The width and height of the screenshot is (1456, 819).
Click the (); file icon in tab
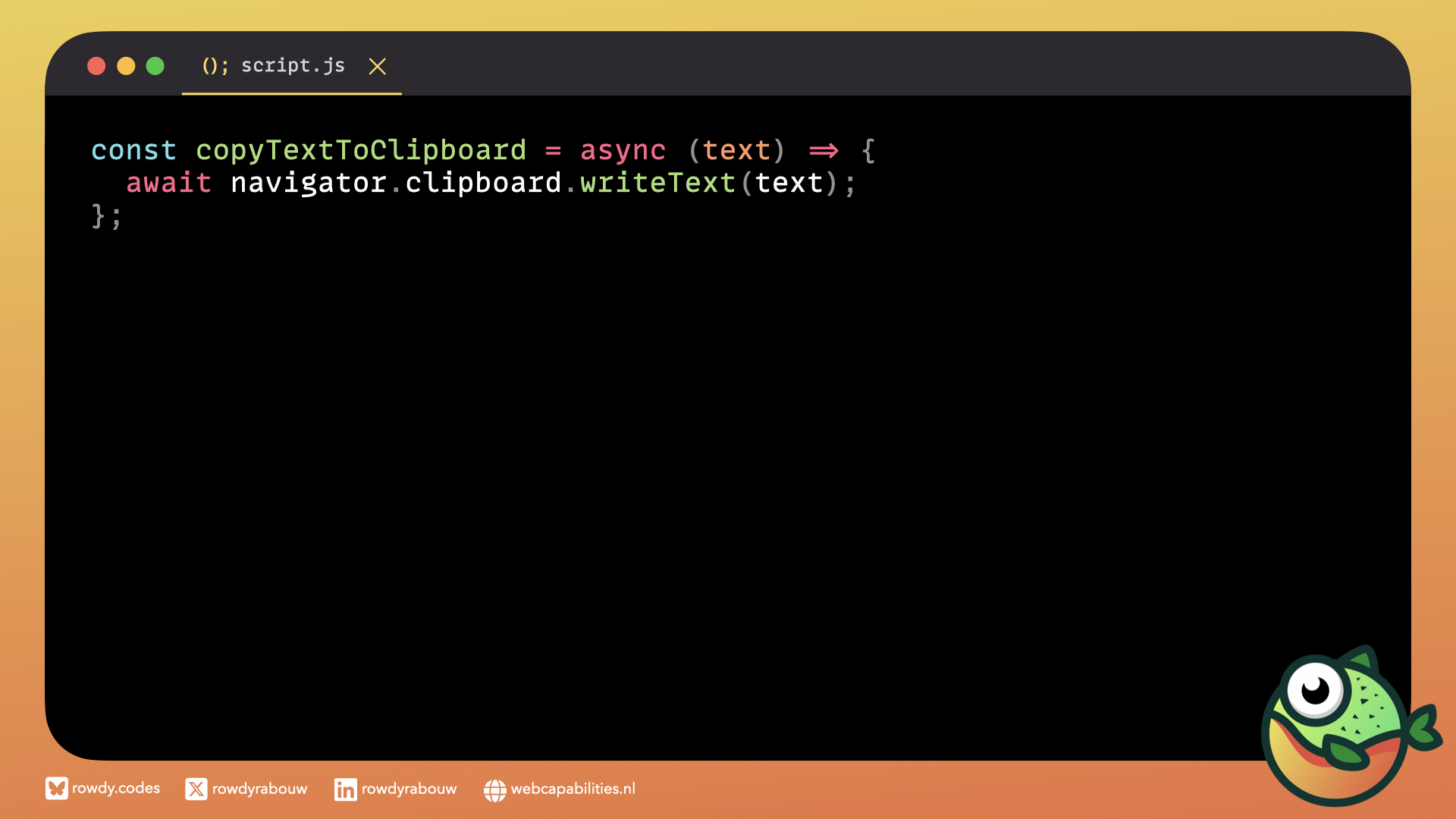pyautogui.click(x=215, y=66)
